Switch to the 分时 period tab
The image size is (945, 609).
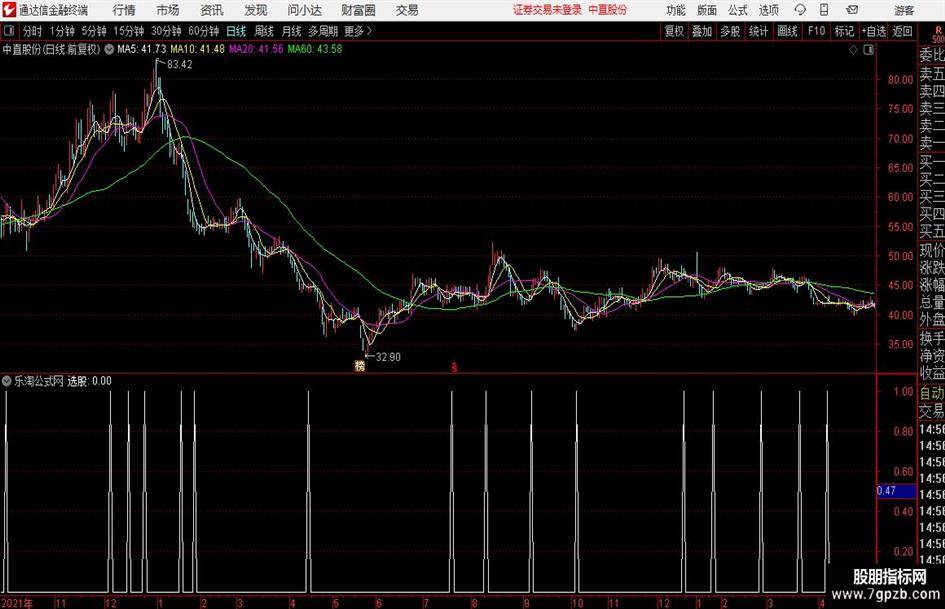point(33,31)
